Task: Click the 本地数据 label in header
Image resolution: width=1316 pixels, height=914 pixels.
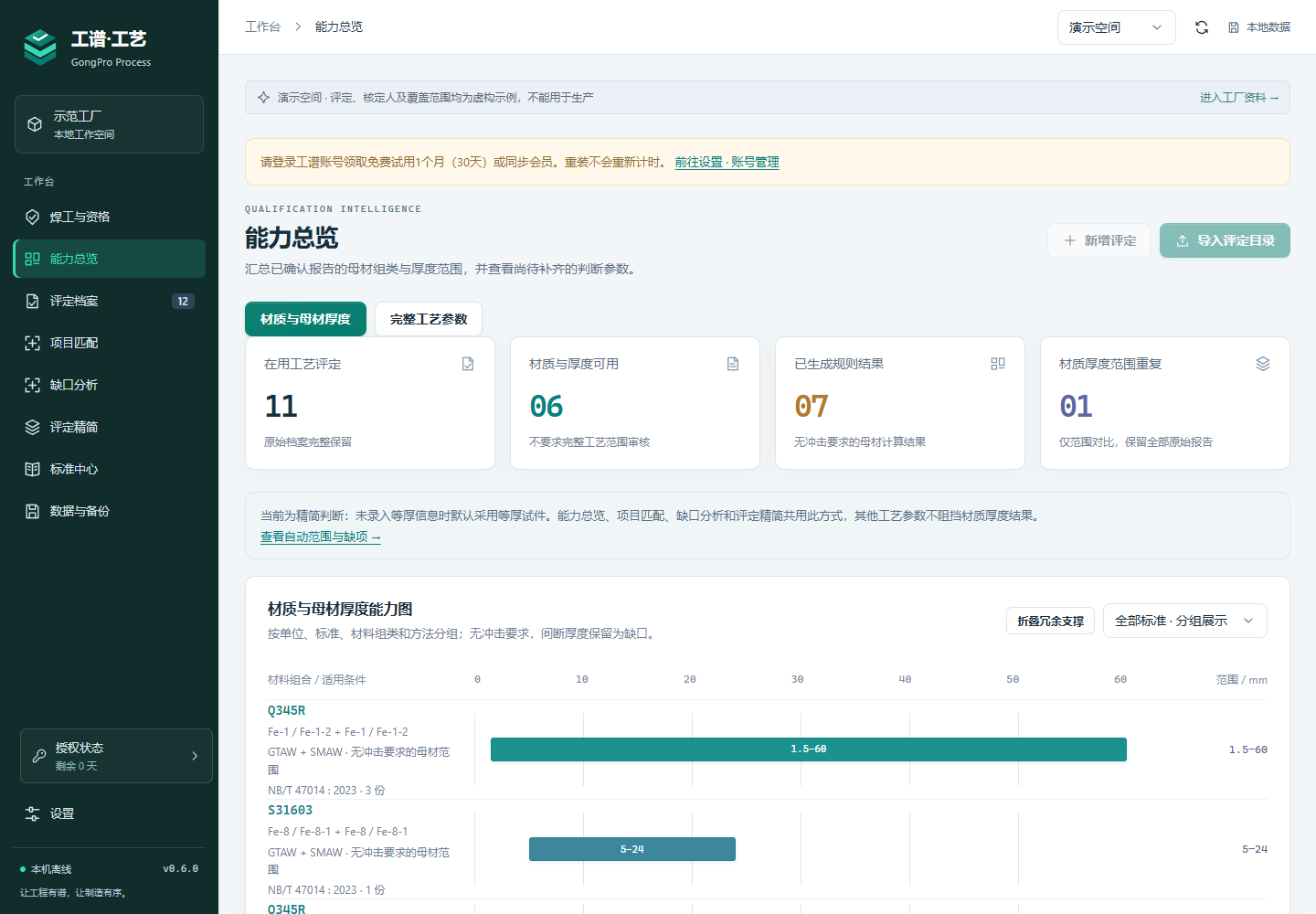Action: (1268, 27)
